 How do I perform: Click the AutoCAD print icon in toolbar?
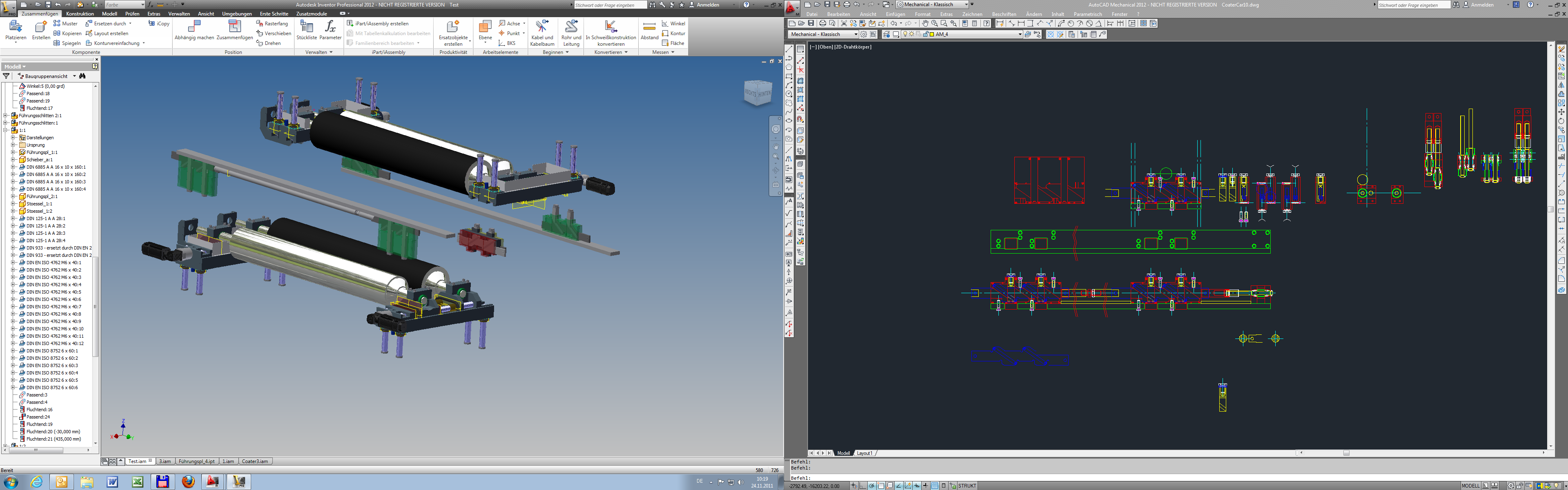click(x=823, y=24)
